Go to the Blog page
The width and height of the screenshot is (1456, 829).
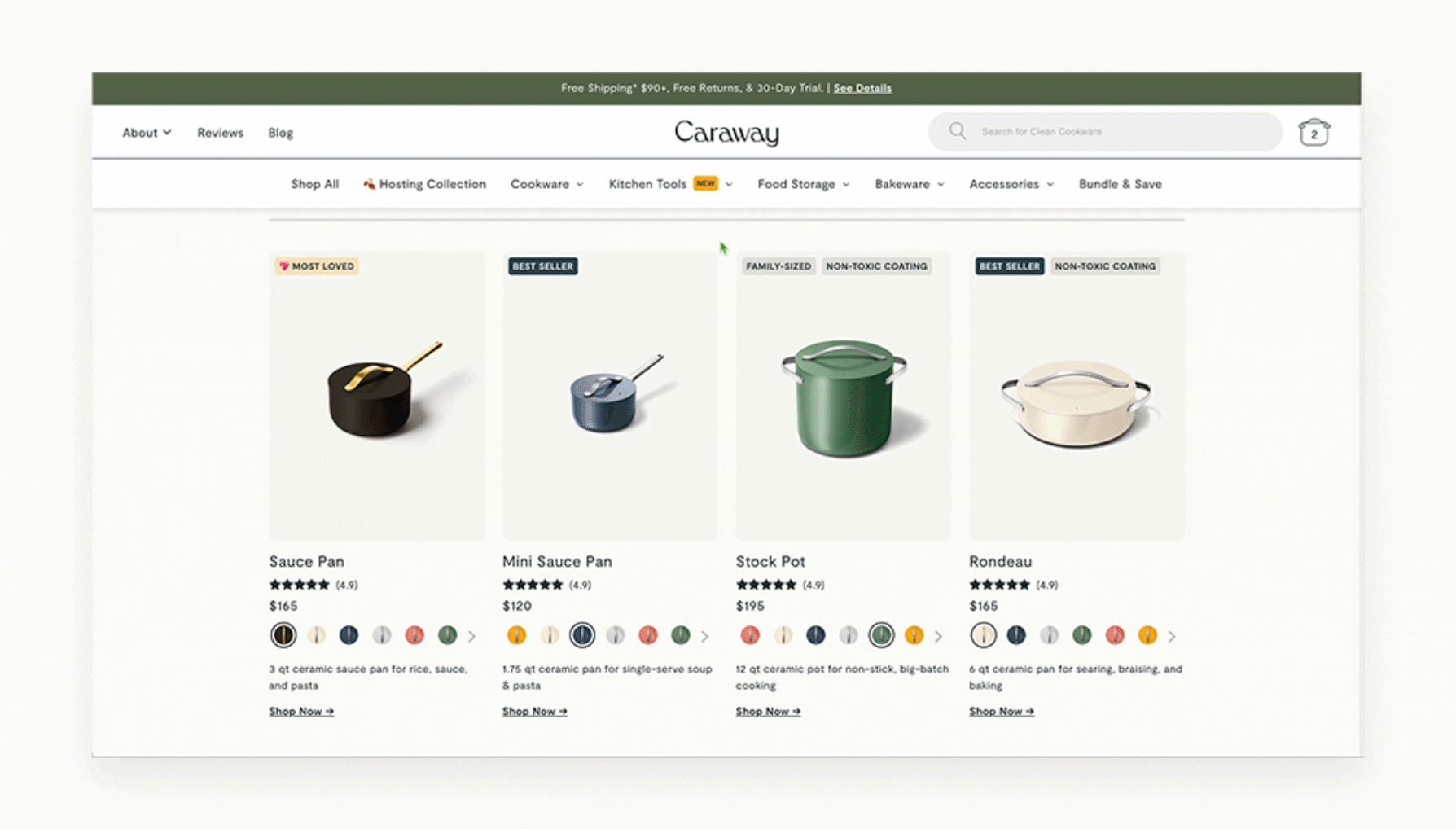click(280, 133)
